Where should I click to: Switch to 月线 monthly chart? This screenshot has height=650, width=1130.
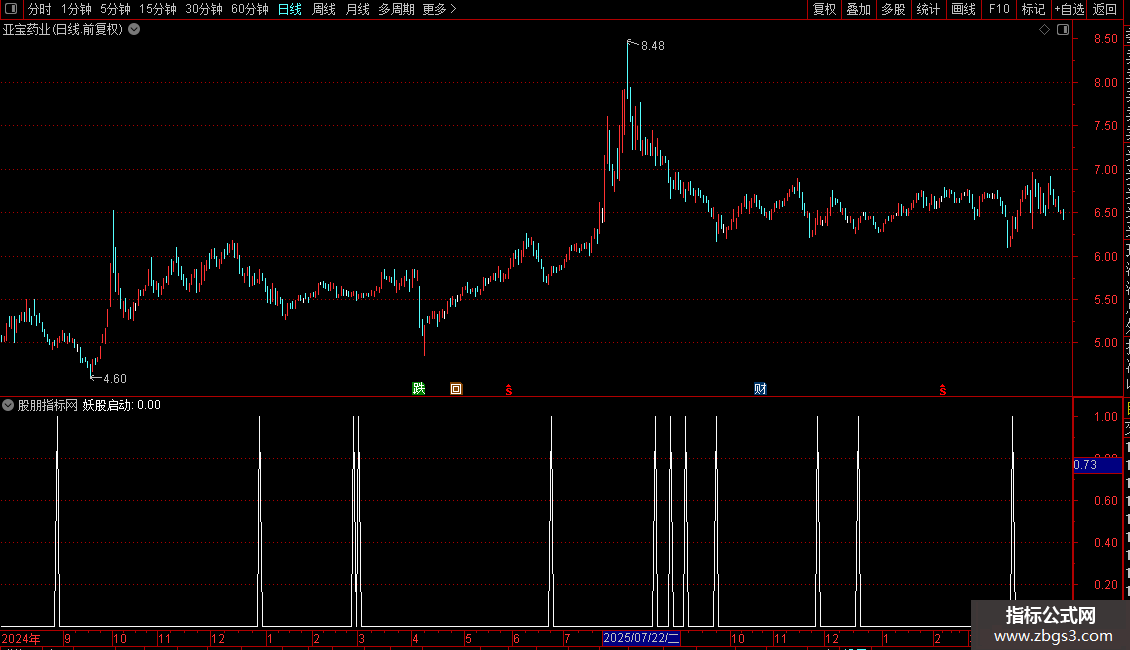click(357, 9)
